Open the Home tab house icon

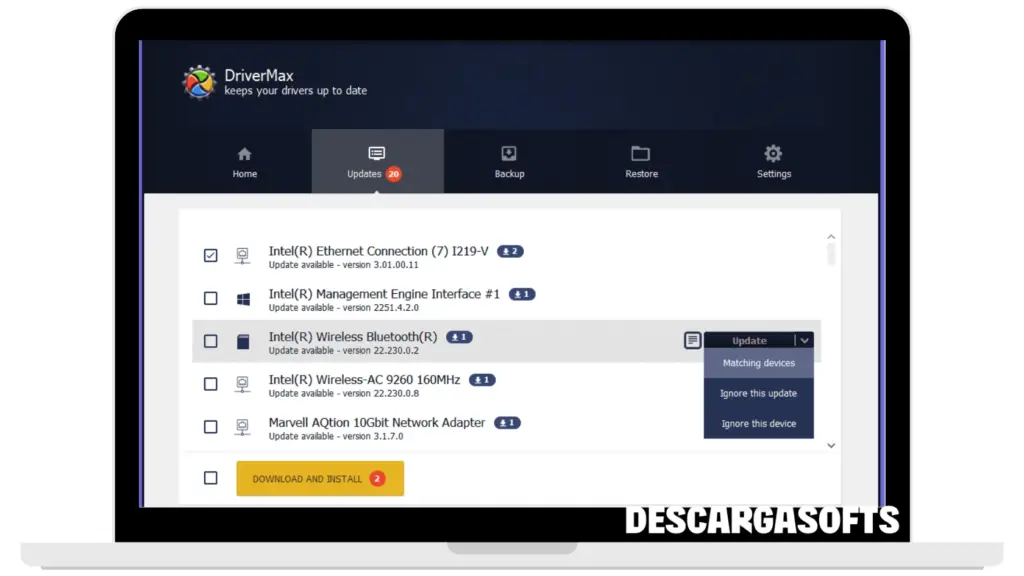point(244,152)
